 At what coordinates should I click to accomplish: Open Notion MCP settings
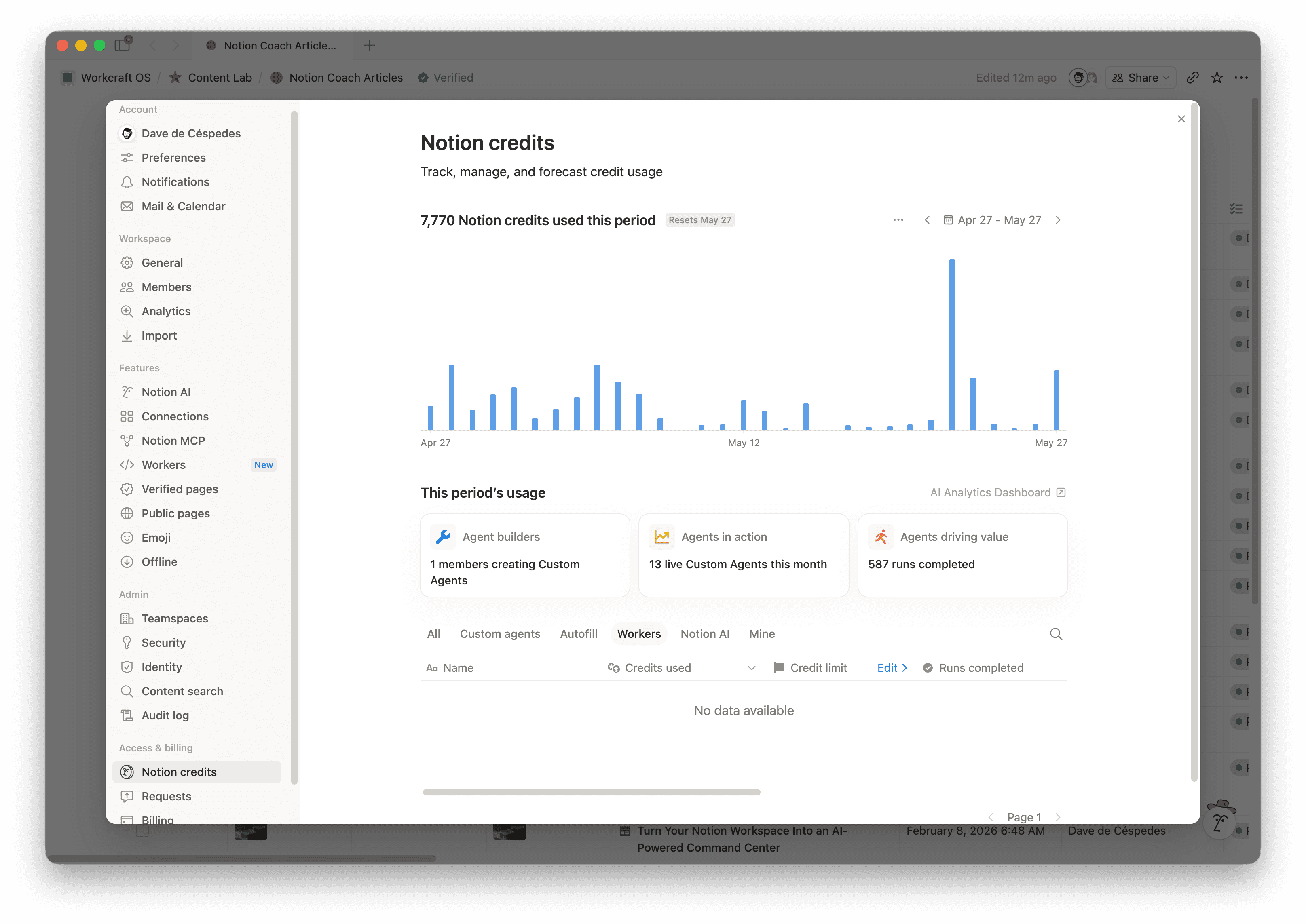pos(197,441)
